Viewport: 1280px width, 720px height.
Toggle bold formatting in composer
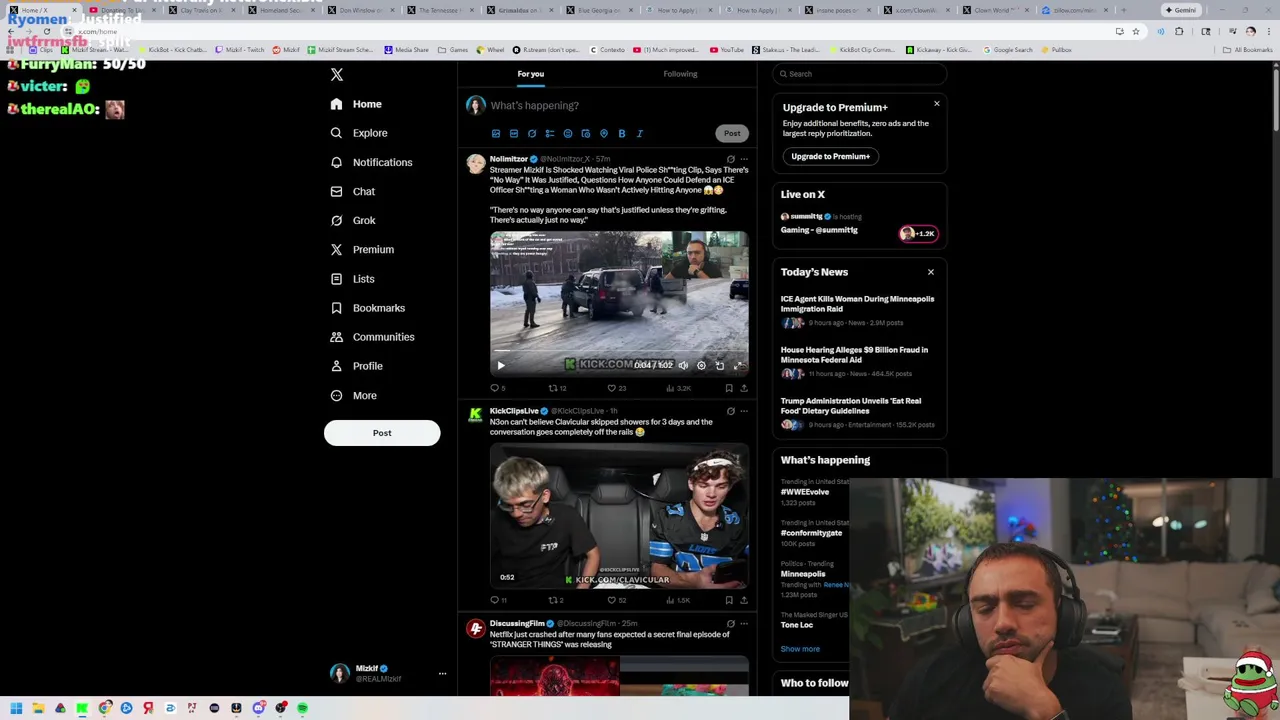[622, 134]
